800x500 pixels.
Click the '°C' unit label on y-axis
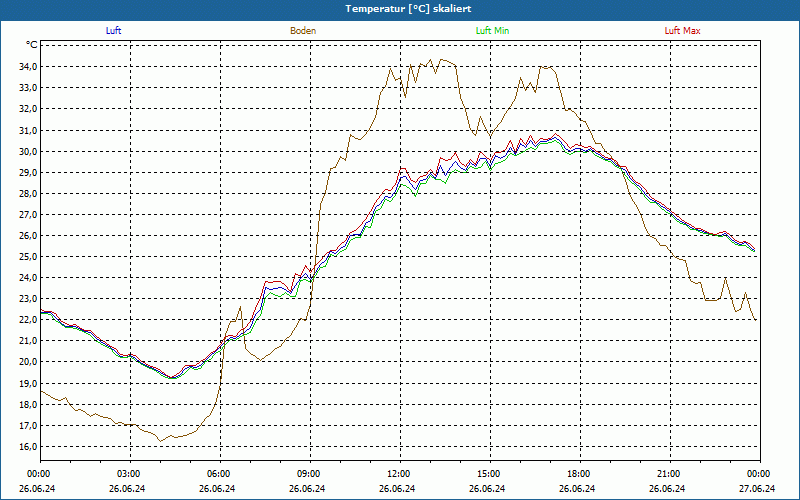[x=31, y=45]
